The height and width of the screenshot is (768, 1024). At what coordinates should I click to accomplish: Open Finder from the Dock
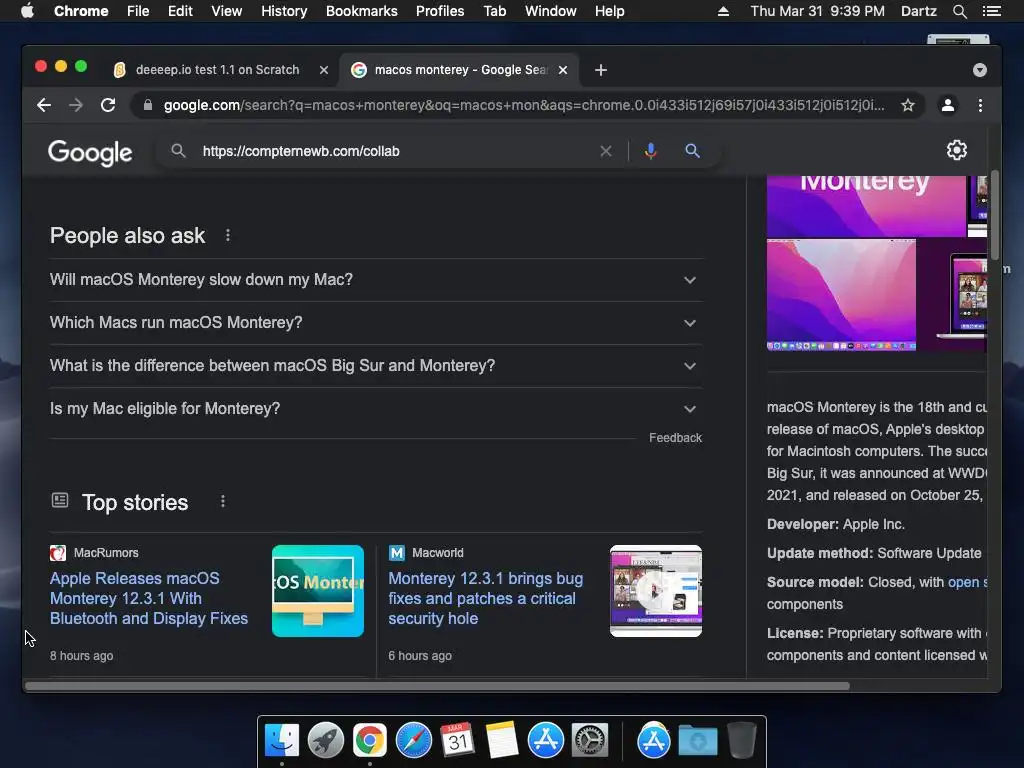[x=282, y=741]
